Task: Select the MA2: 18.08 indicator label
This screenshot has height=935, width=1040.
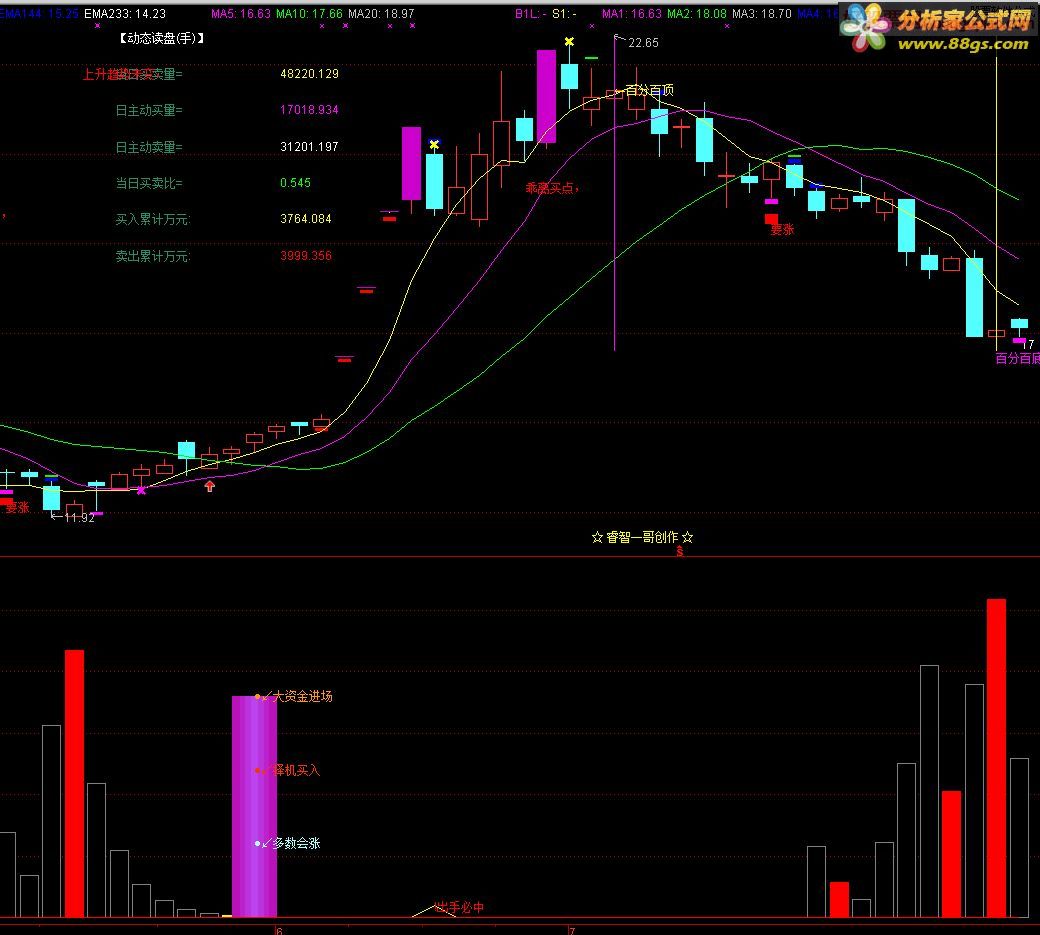Action: pyautogui.click(x=696, y=13)
